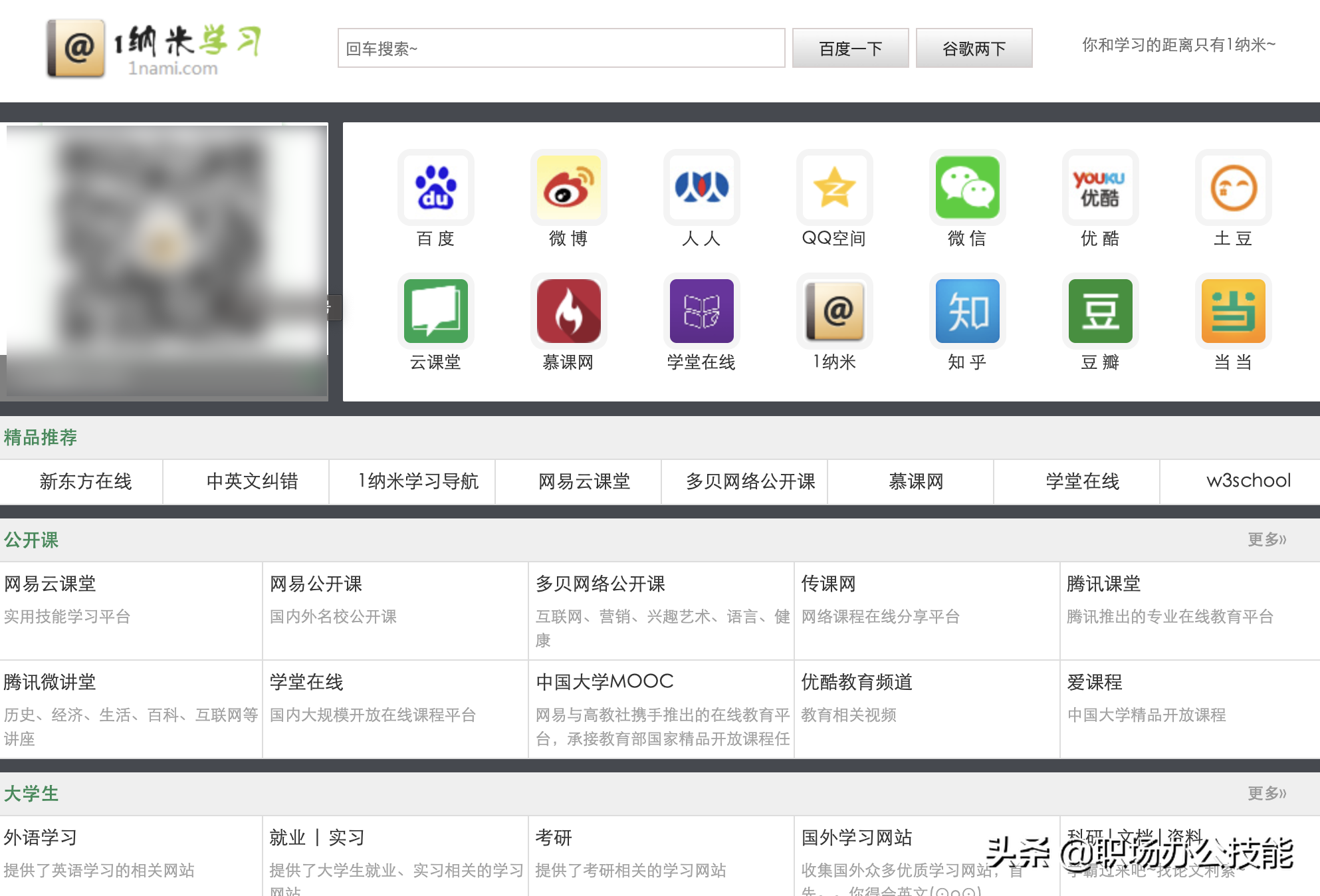The height and width of the screenshot is (896, 1320).
Task: Open the Tudou (土豆) icon
Action: click(1233, 187)
